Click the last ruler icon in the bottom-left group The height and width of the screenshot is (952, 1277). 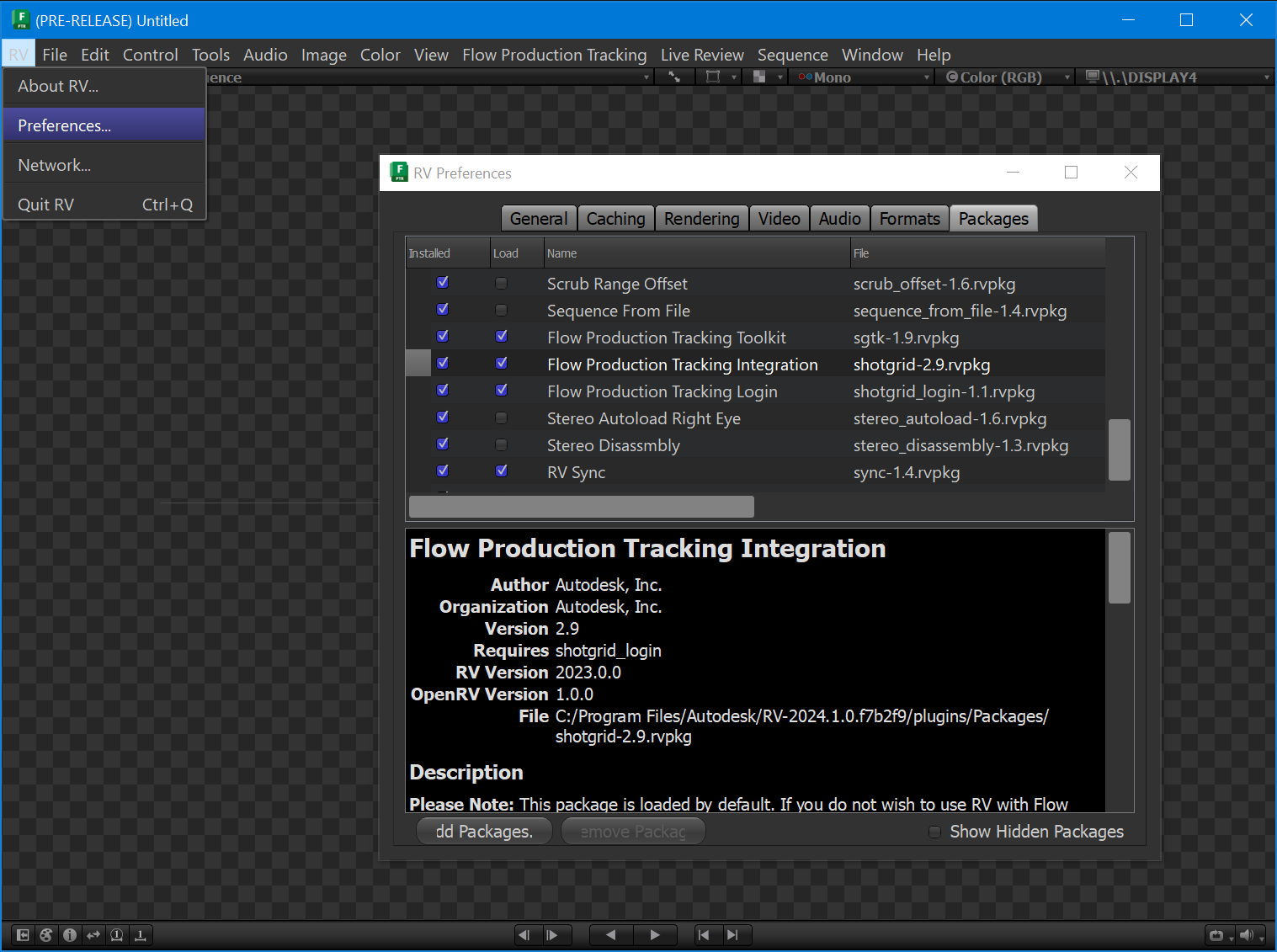click(141, 934)
